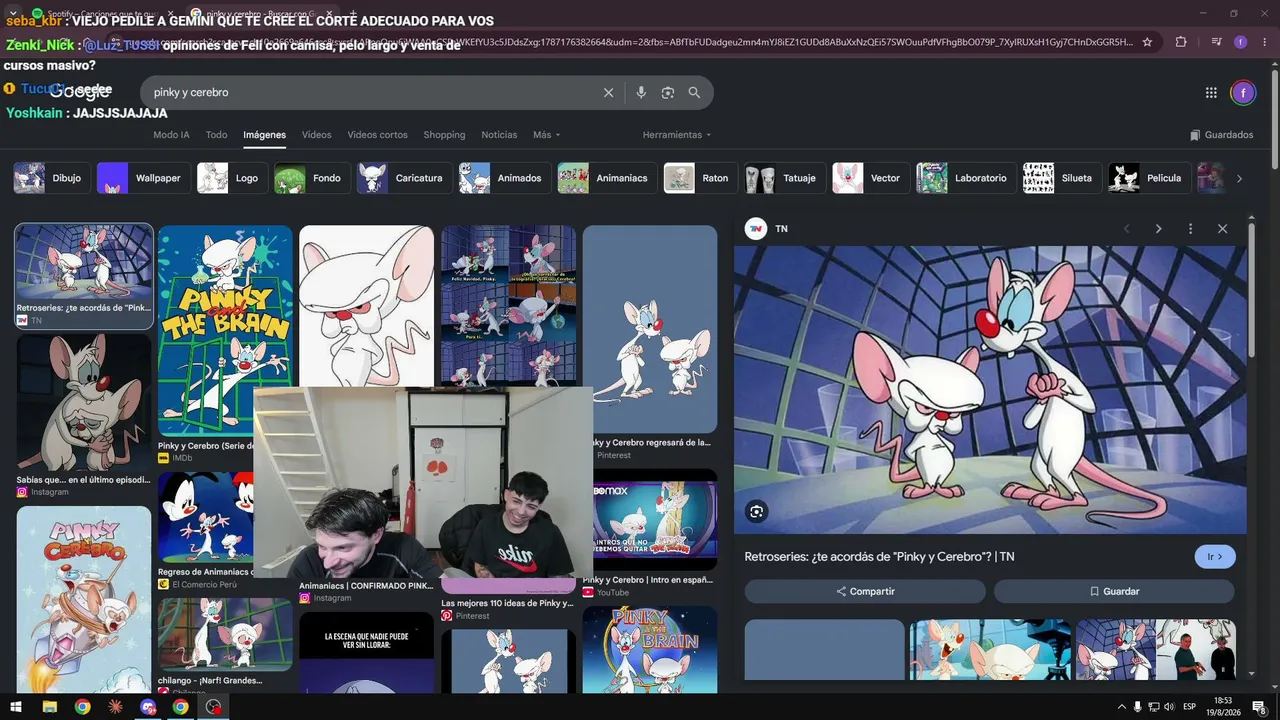This screenshot has width=1280, height=720.
Task: Select the Imágenes tab
Action: (x=264, y=135)
